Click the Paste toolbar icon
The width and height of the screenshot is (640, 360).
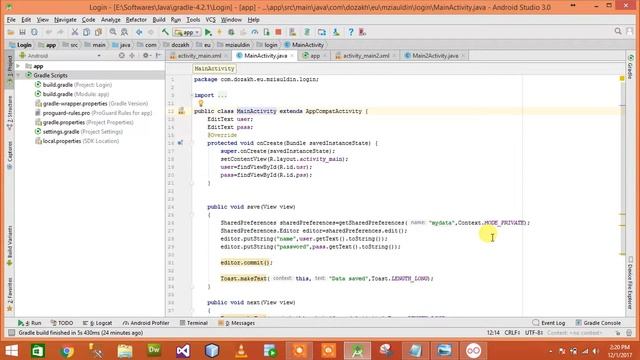[98, 32]
